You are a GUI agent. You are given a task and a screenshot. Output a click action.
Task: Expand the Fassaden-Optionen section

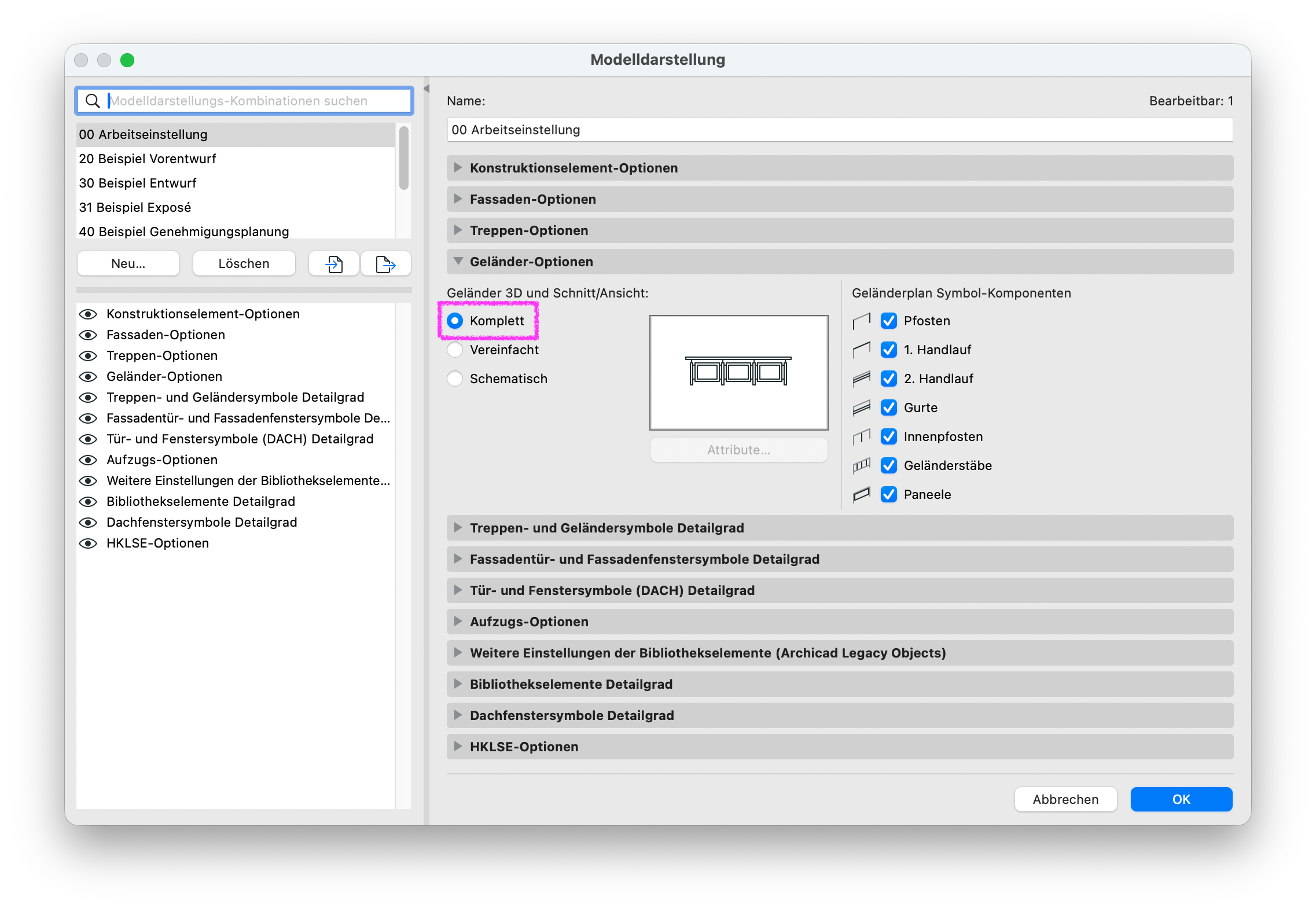coord(840,199)
